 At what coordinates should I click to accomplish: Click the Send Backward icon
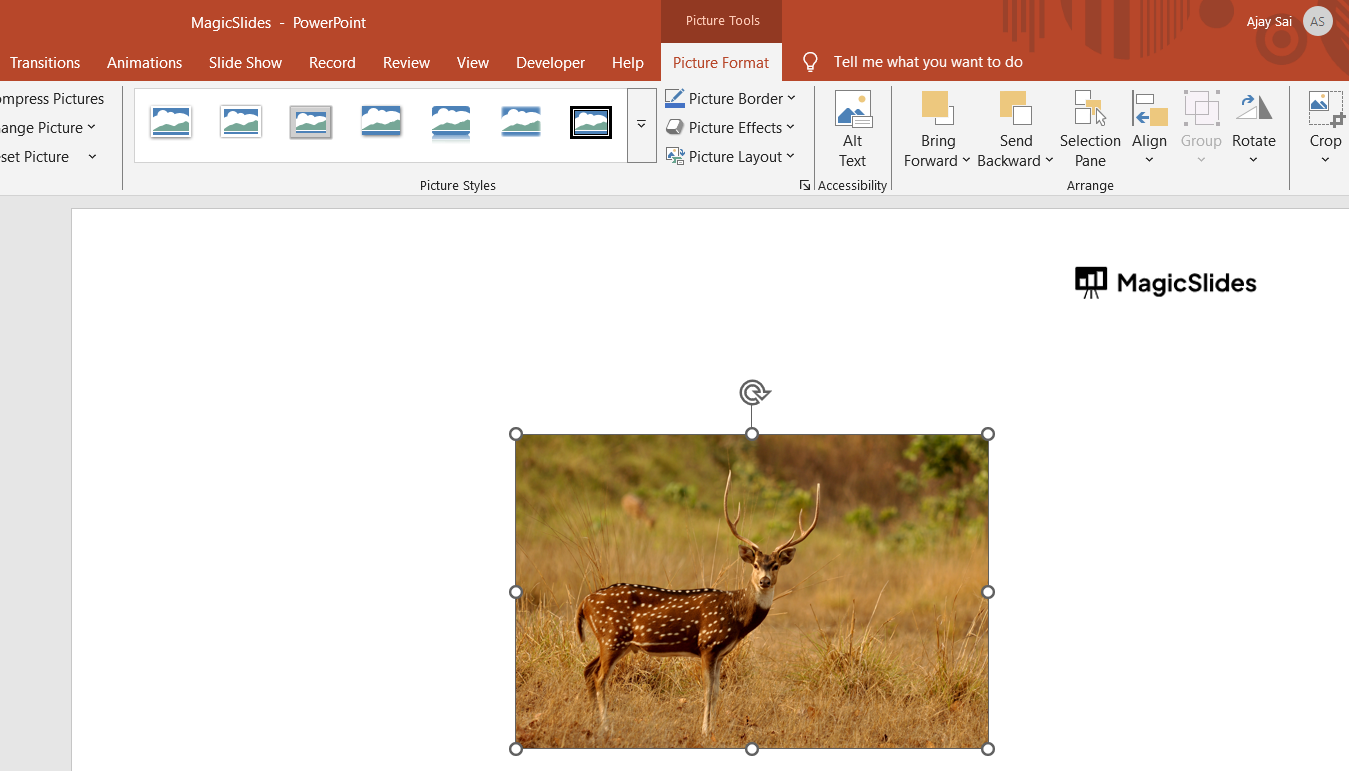pyautogui.click(x=1015, y=108)
